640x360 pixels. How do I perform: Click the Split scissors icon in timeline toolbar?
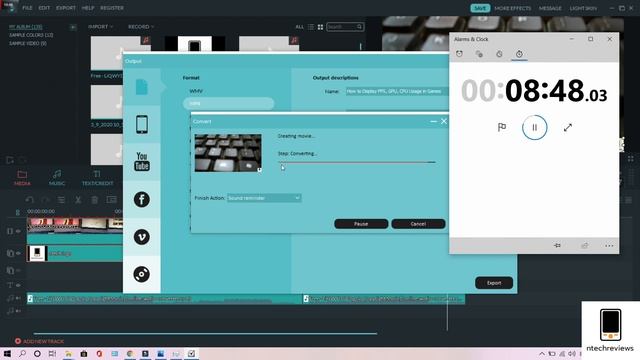click(78, 200)
